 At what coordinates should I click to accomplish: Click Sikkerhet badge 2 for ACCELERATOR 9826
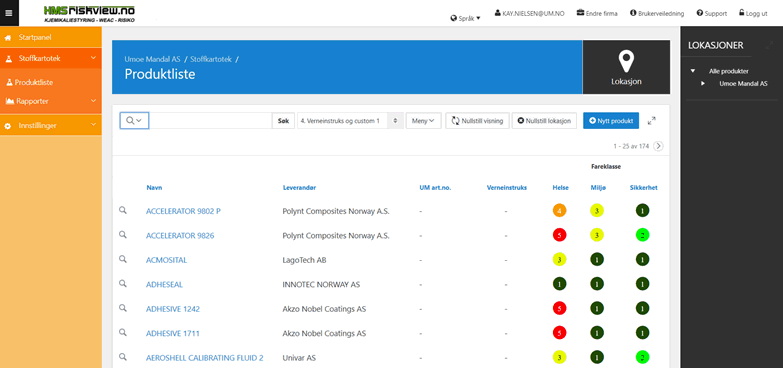coord(642,235)
